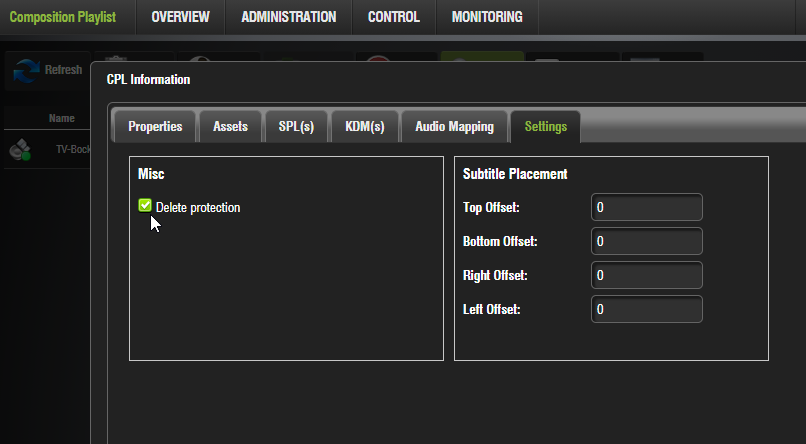Open the ADMINISTRATION menu

point(288,17)
